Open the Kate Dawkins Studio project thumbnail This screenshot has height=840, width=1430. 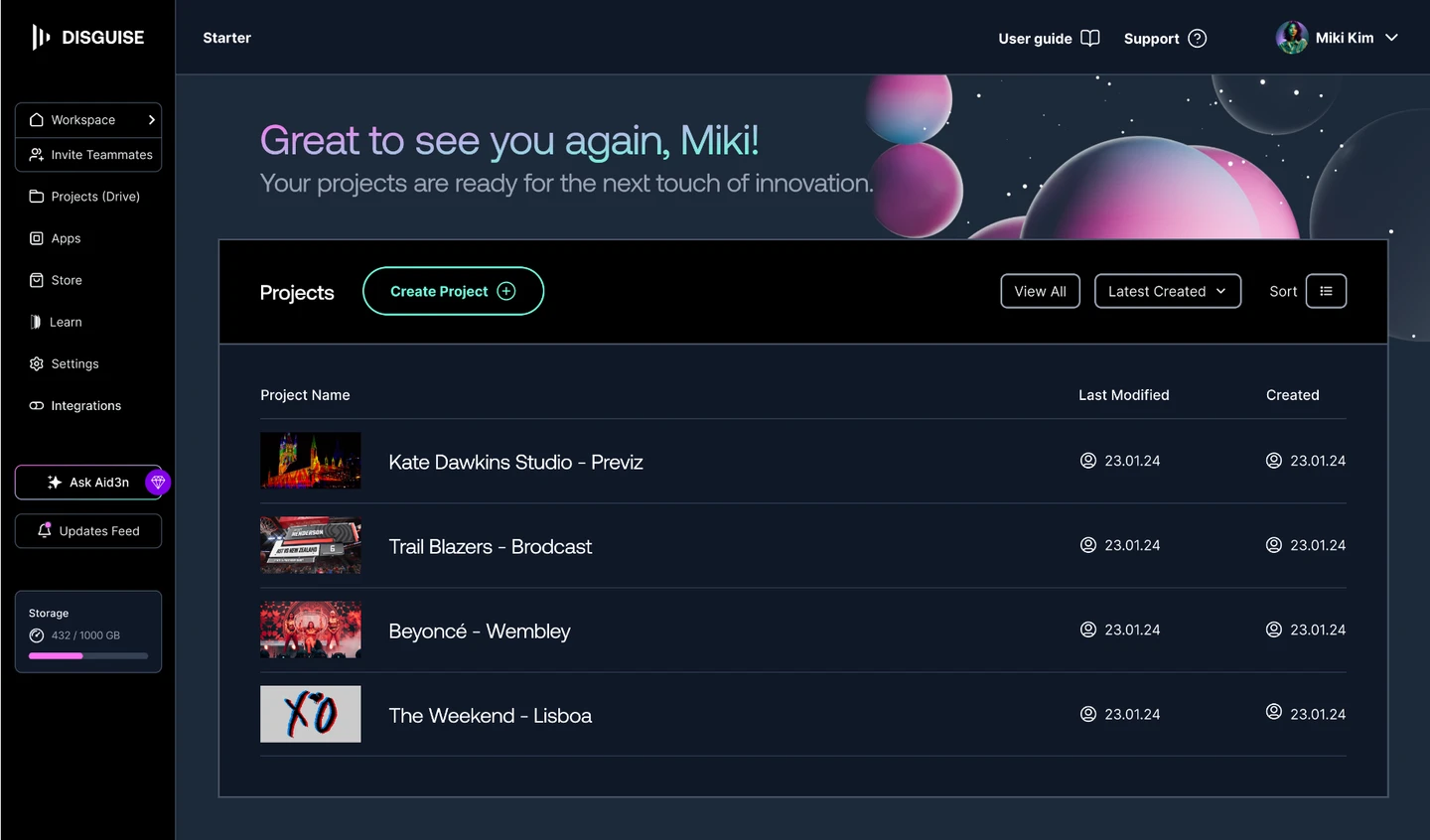(x=311, y=461)
